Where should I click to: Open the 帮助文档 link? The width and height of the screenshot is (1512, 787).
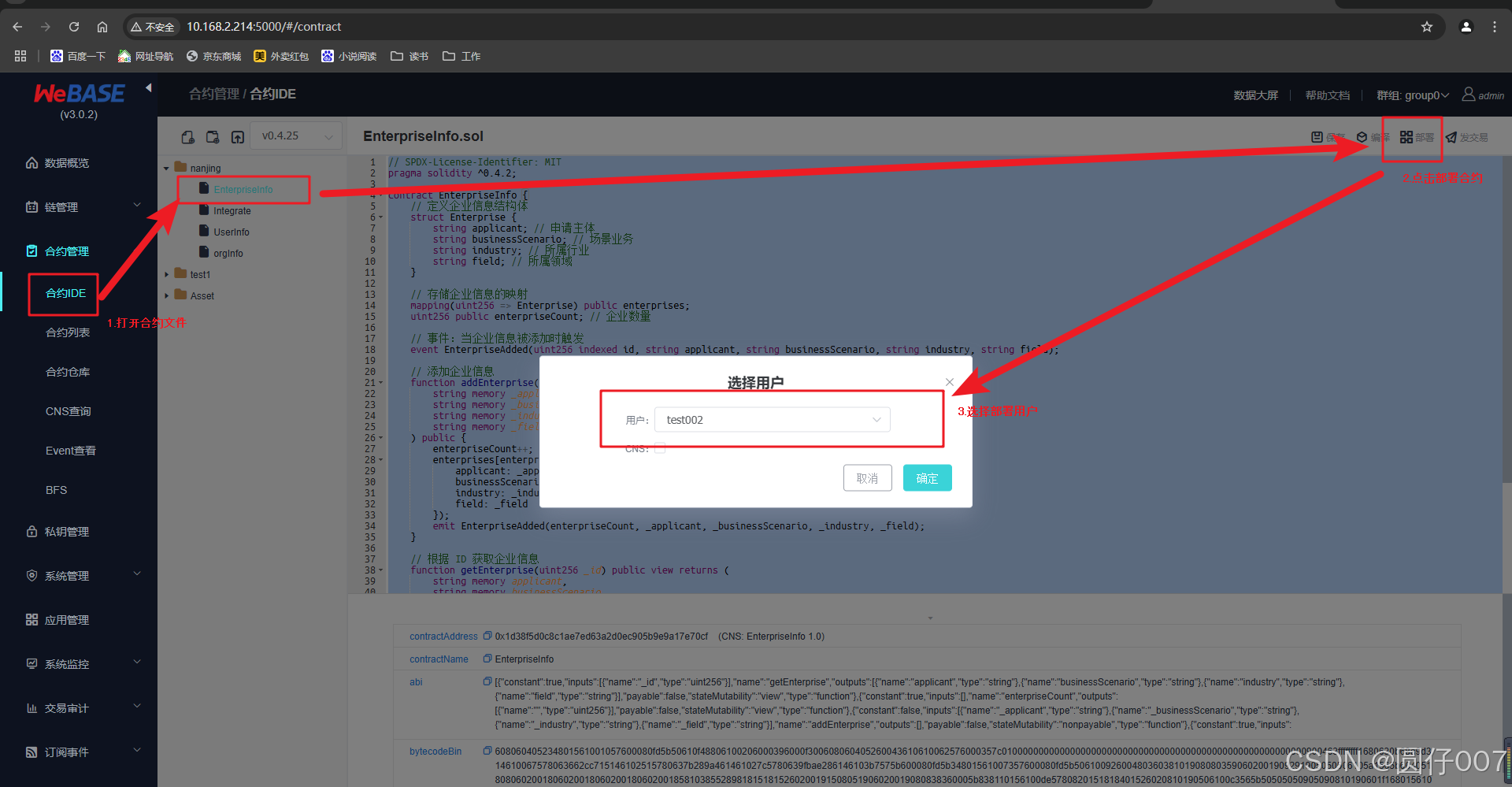pos(1327,95)
